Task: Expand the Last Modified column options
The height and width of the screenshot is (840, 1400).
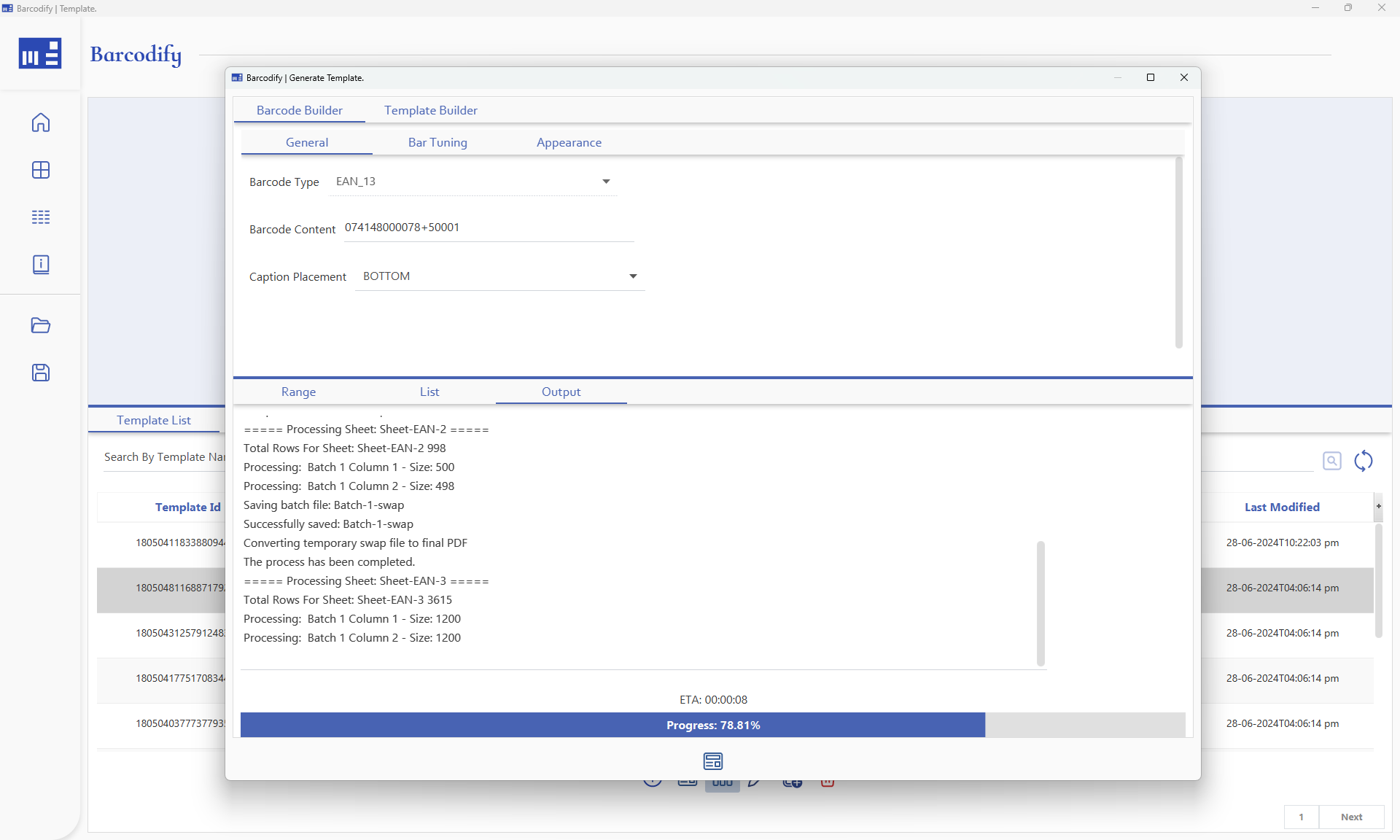Action: pyautogui.click(x=1379, y=506)
